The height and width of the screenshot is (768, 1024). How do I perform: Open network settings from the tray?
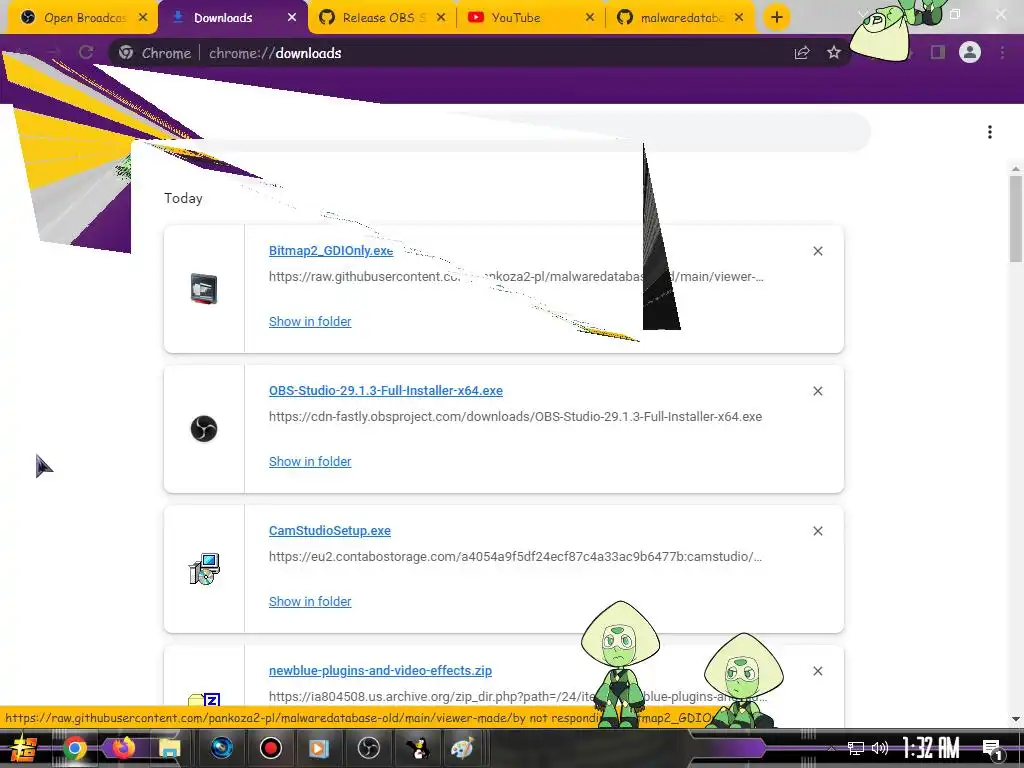coord(856,748)
